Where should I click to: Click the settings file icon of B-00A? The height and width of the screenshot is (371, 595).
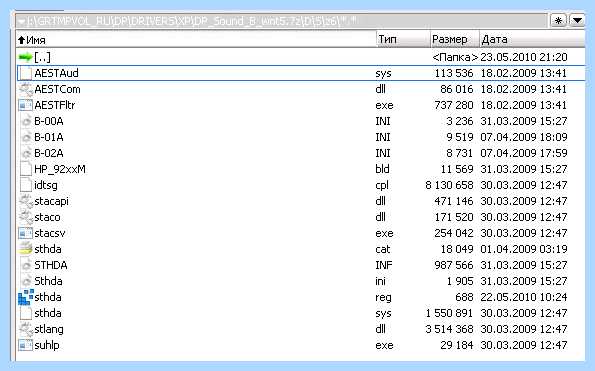coord(26,121)
